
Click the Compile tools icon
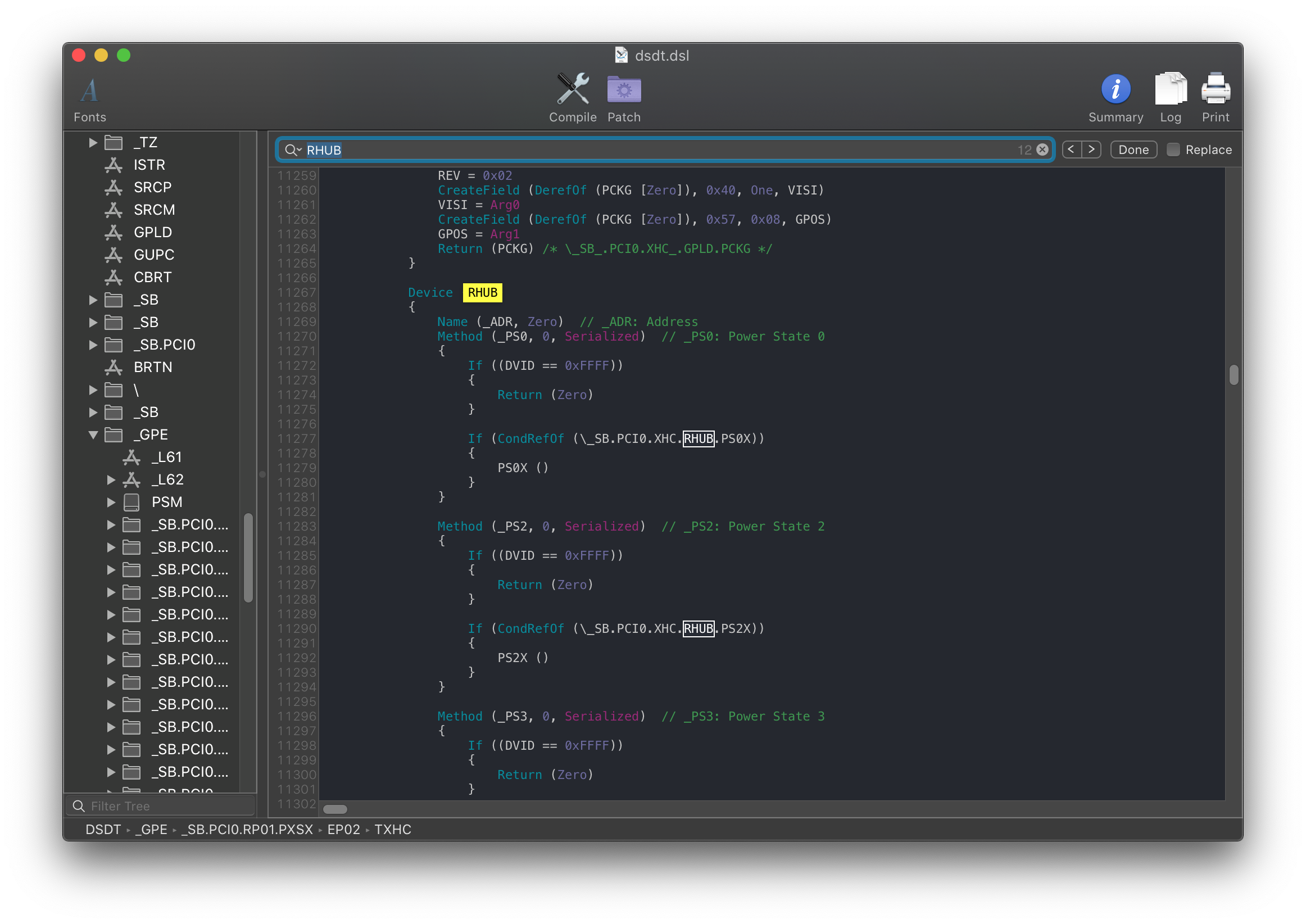tap(572, 89)
